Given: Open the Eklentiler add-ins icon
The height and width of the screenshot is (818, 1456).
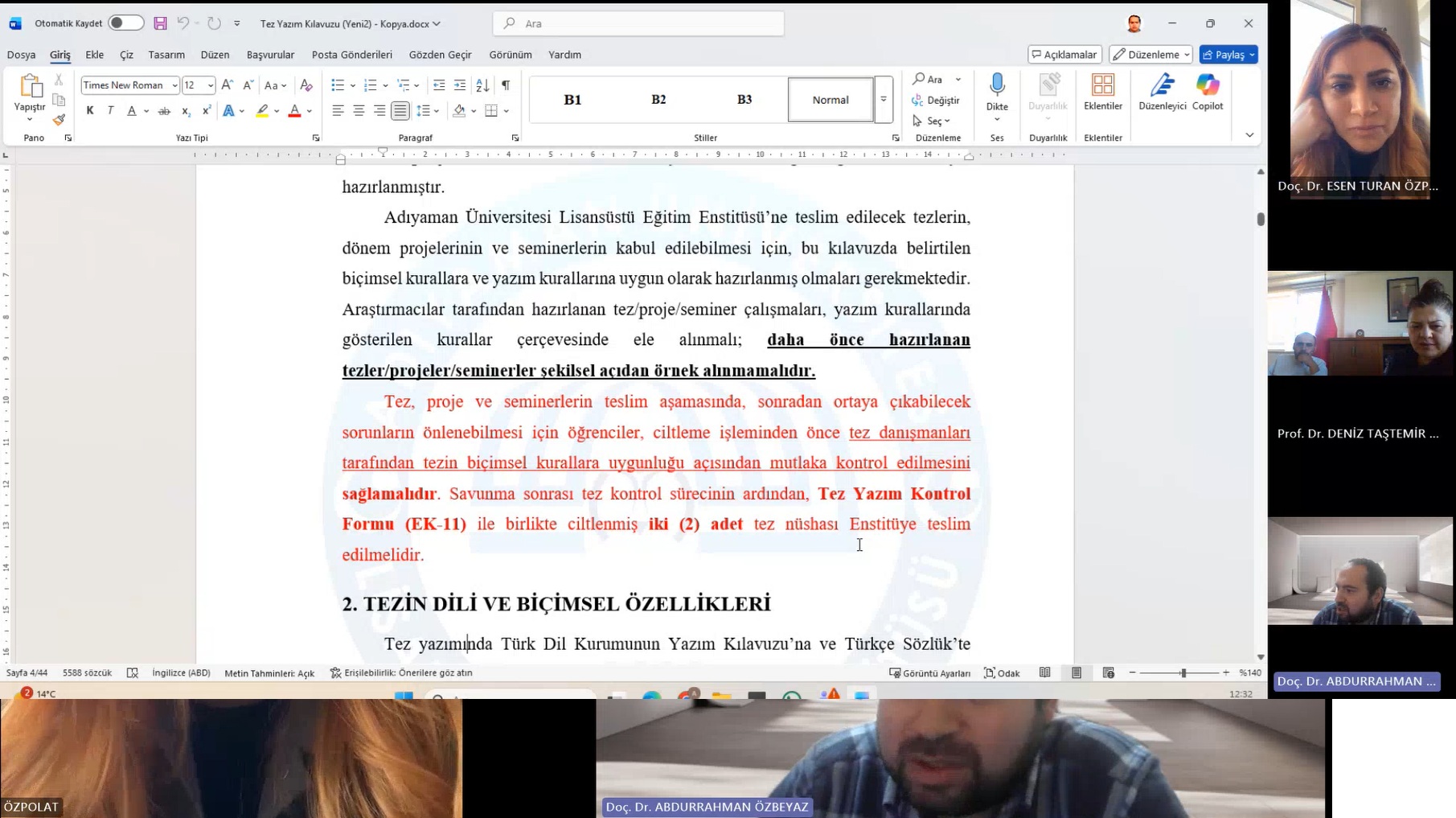Looking at the screenshot, I should click(x=1102, y=85).
